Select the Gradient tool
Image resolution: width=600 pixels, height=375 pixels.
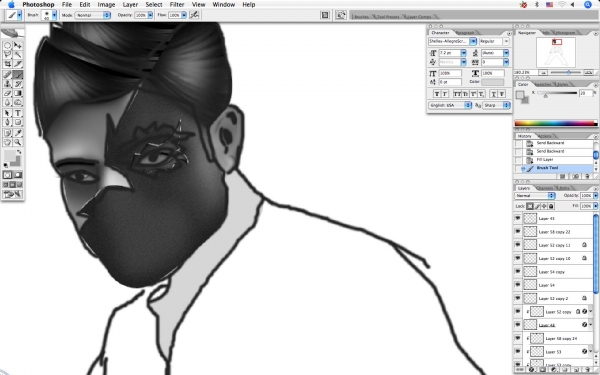pyautogui.click(x=18, y=93)
